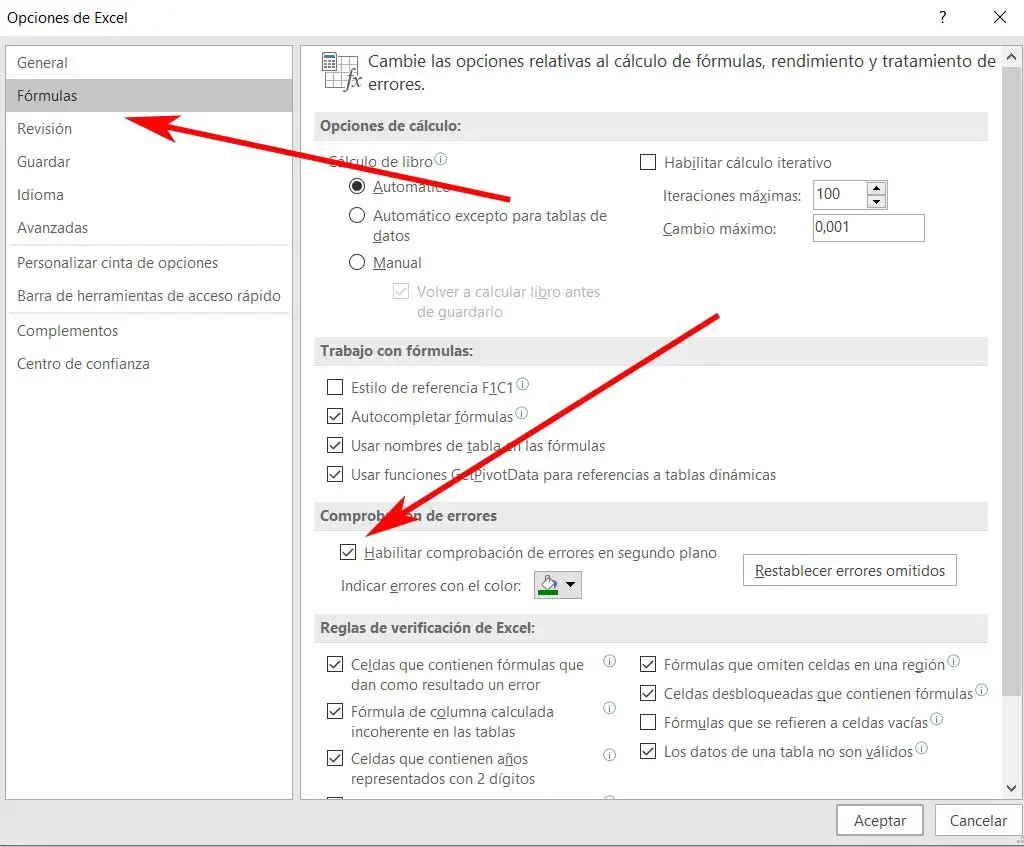
Task: Toggle Fórmula de columna calculada incoherente checkbox
Action: [x=335, y=711]
